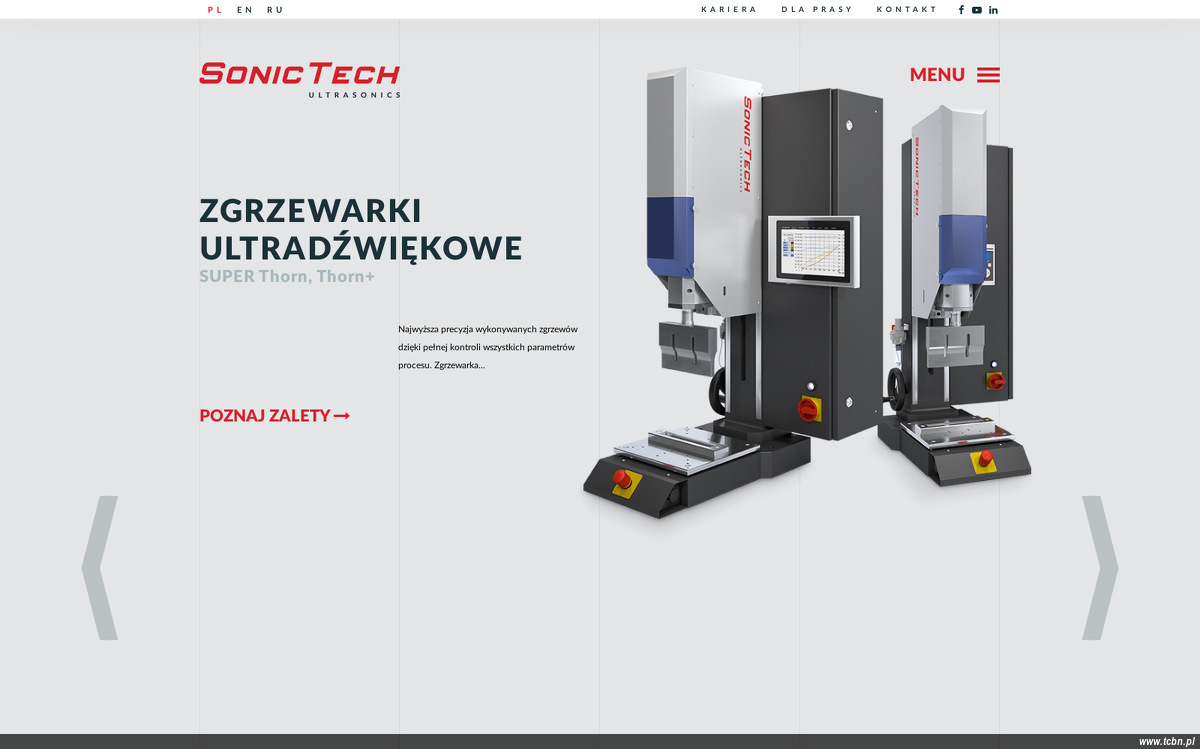Follow the POZNAJ ZALETY link

click(x=275, y=415)
